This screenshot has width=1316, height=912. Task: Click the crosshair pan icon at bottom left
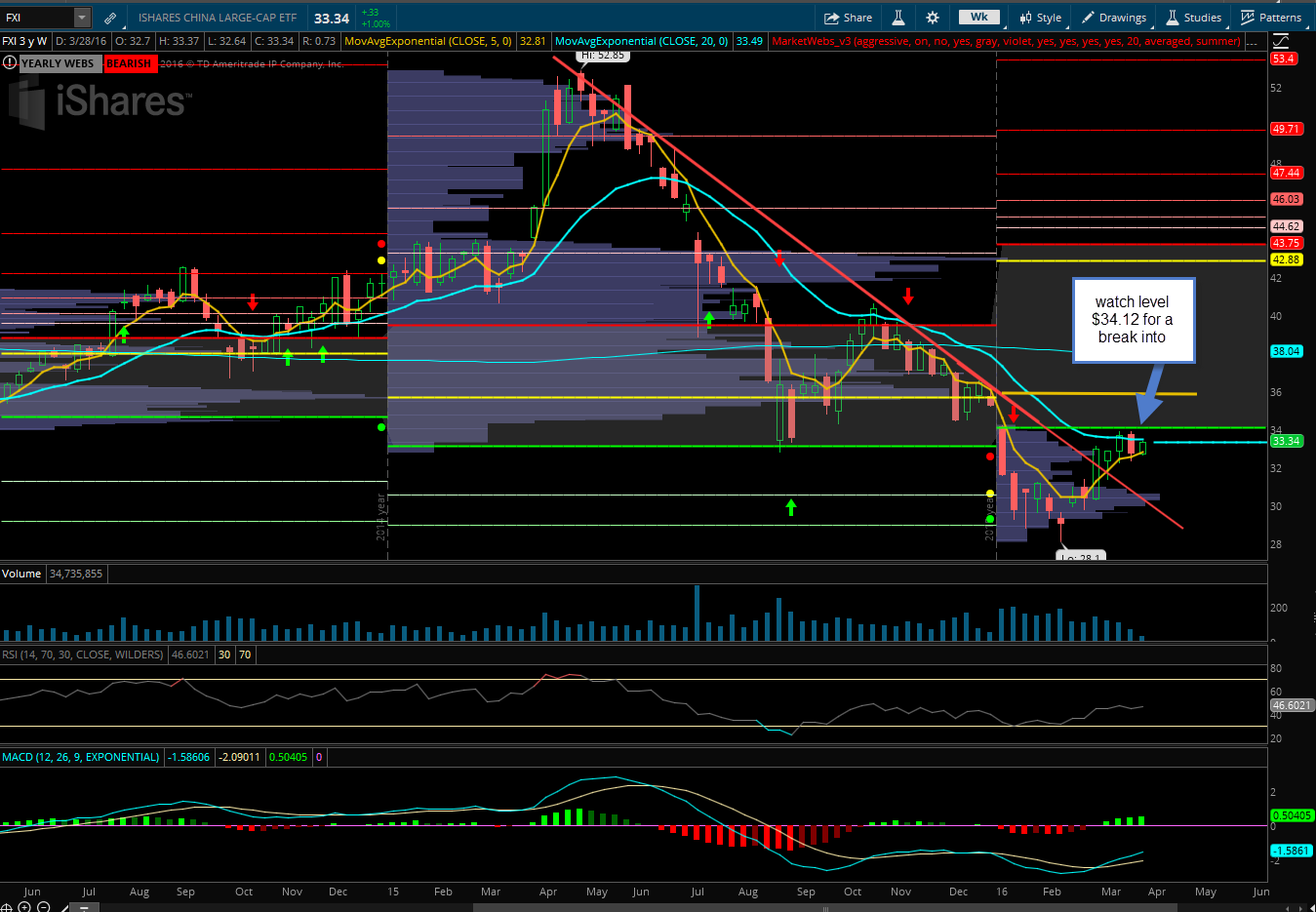coord(8,907)
